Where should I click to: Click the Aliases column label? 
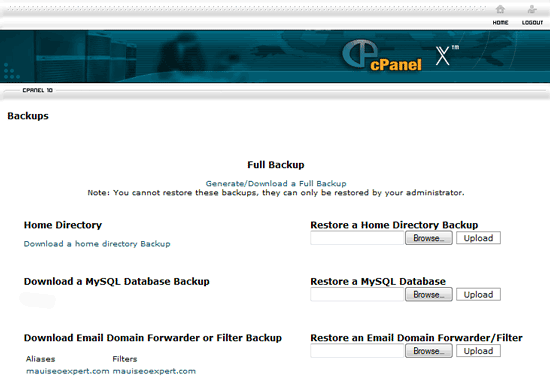coord(40,359)
